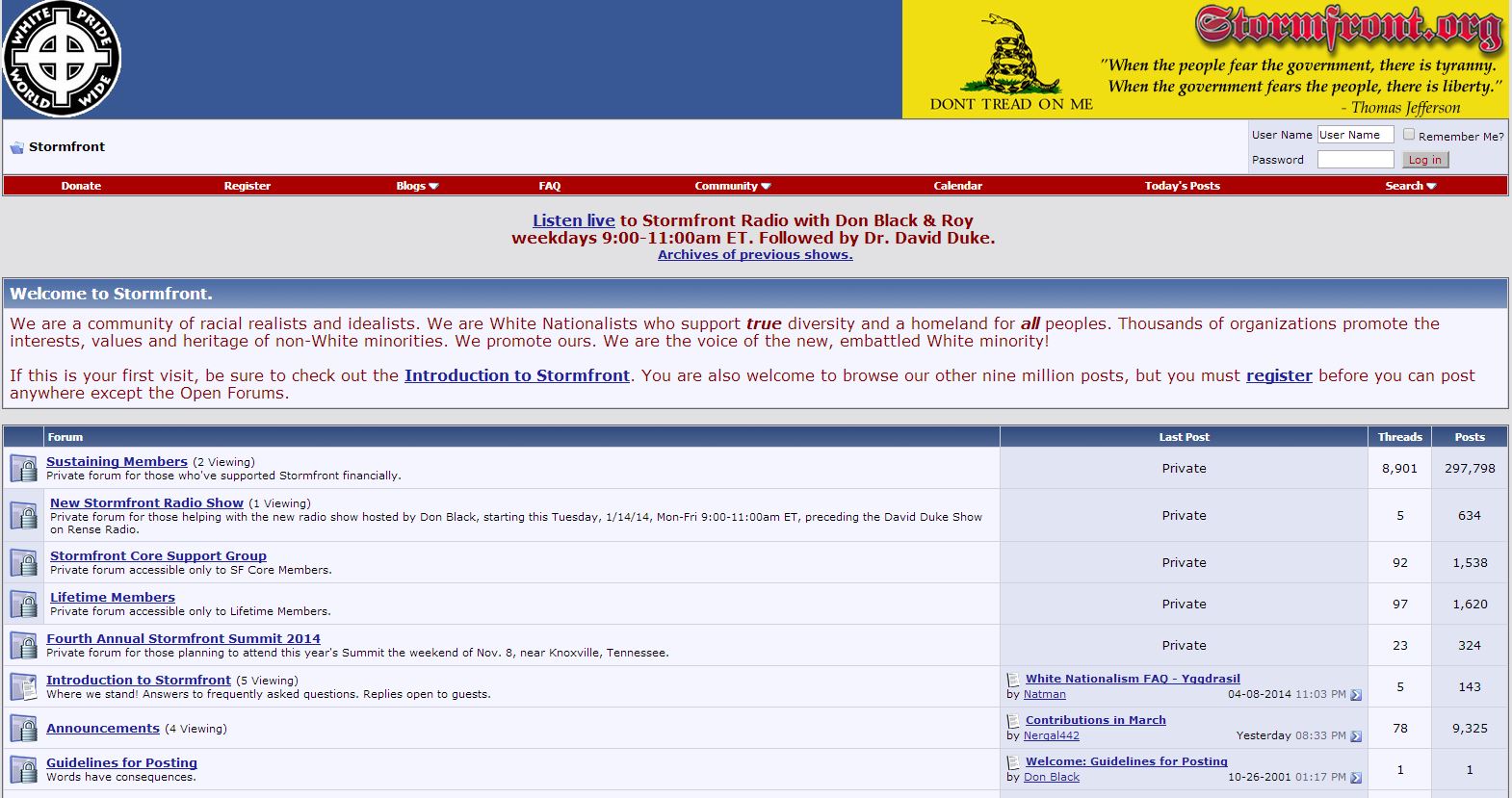This screenshot has height=798, width=1512.
Task: Open the Introduction to Stormfront welcome link
Action: [x=517, y=375]
